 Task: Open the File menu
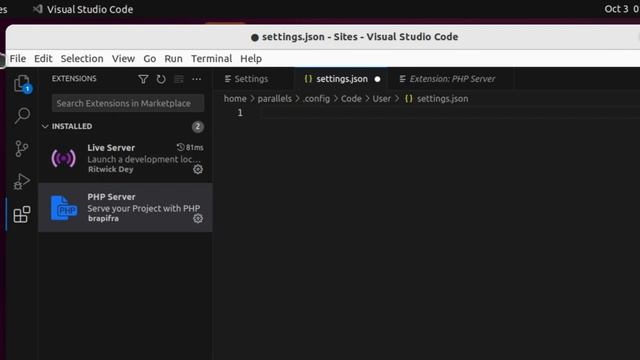(18, 58)
